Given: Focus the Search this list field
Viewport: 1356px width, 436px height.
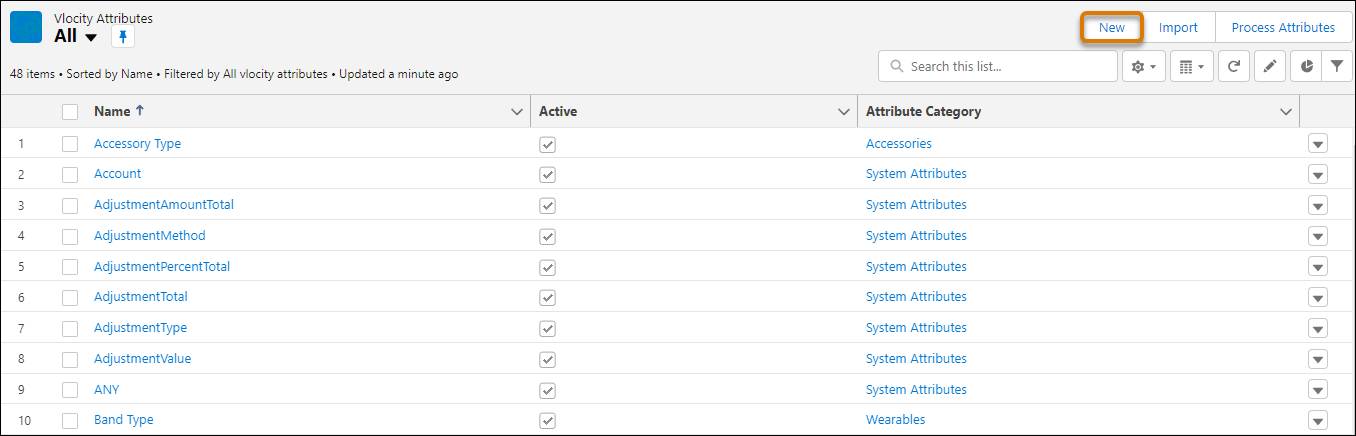Looking at the screenshot, I should pos(998,67).
